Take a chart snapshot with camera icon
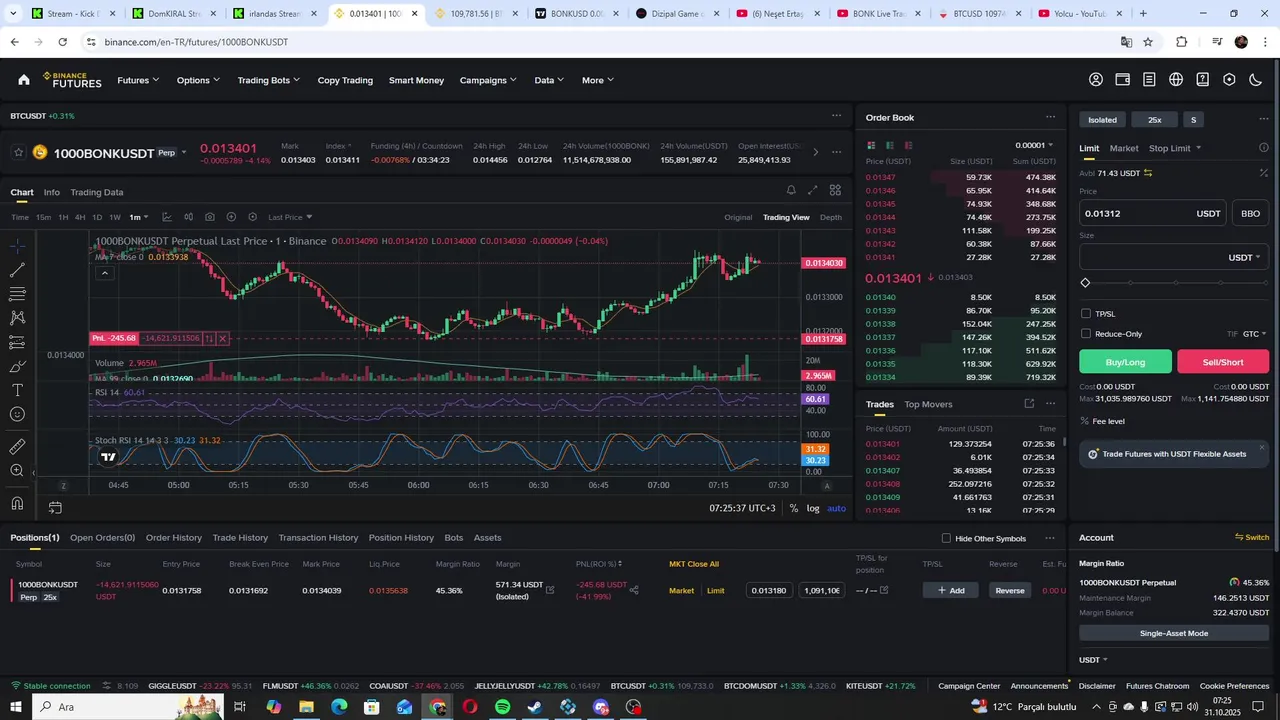Viewport: 1280px width, 720px height. [x=209, y=217]
